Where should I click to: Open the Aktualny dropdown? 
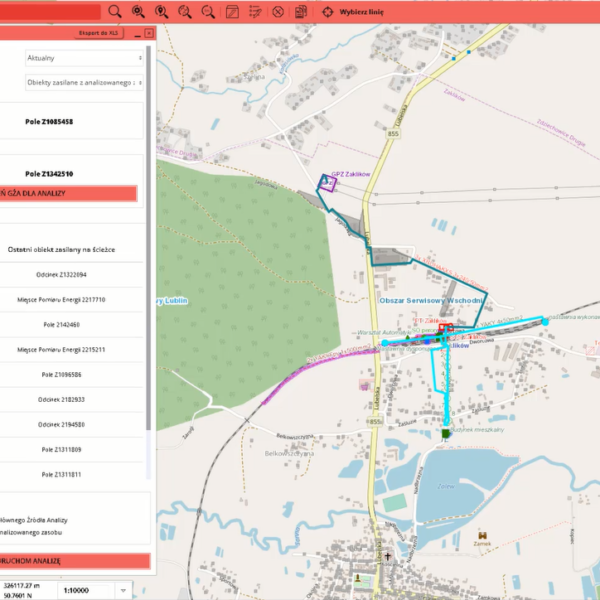click(x=84, y=58)
